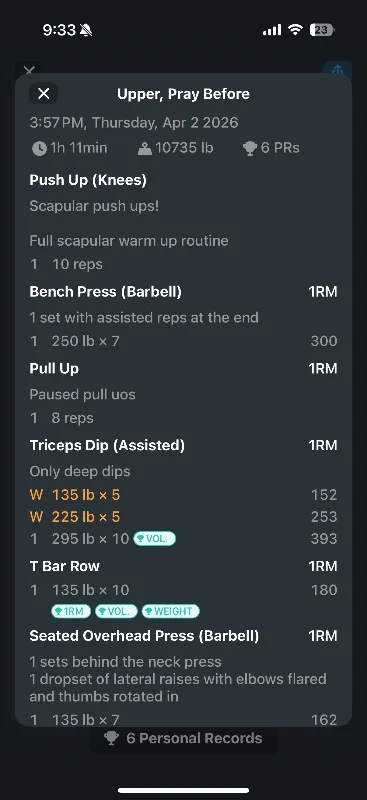
Task: Open the Pull Up exercise
Action: click(x=54, y=368)
